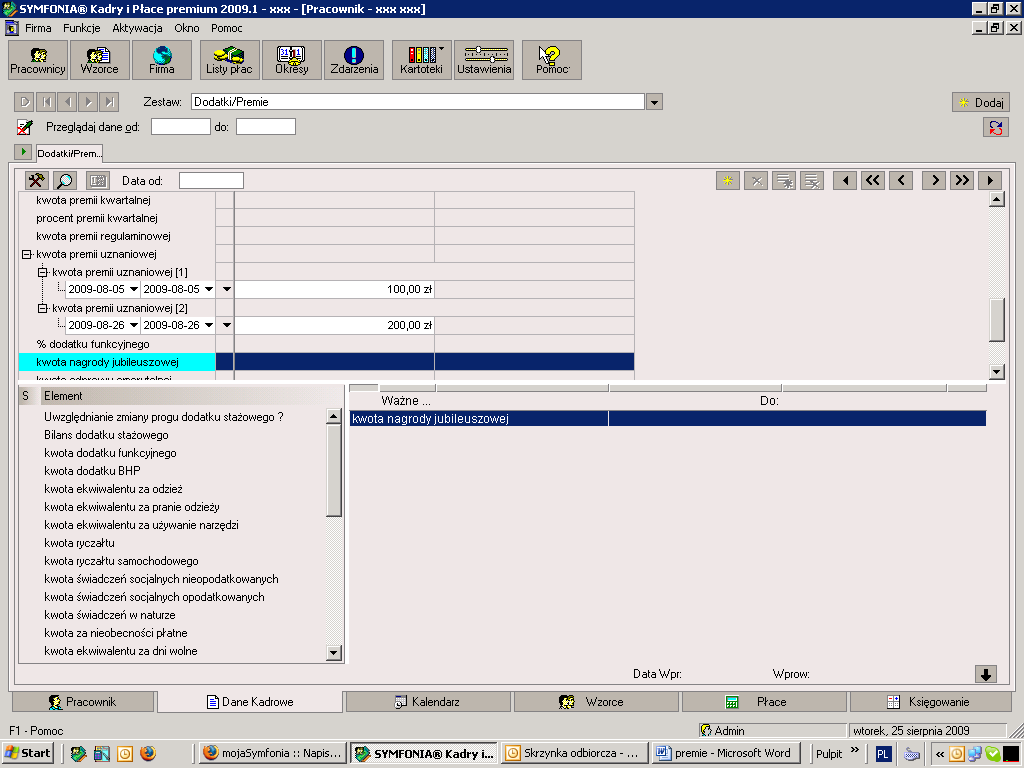Open the Firma menu in the menu bar
Image resolution: width=1024 pixels, height=768 pixels.
pyautogui.click(x=38, y=28)
